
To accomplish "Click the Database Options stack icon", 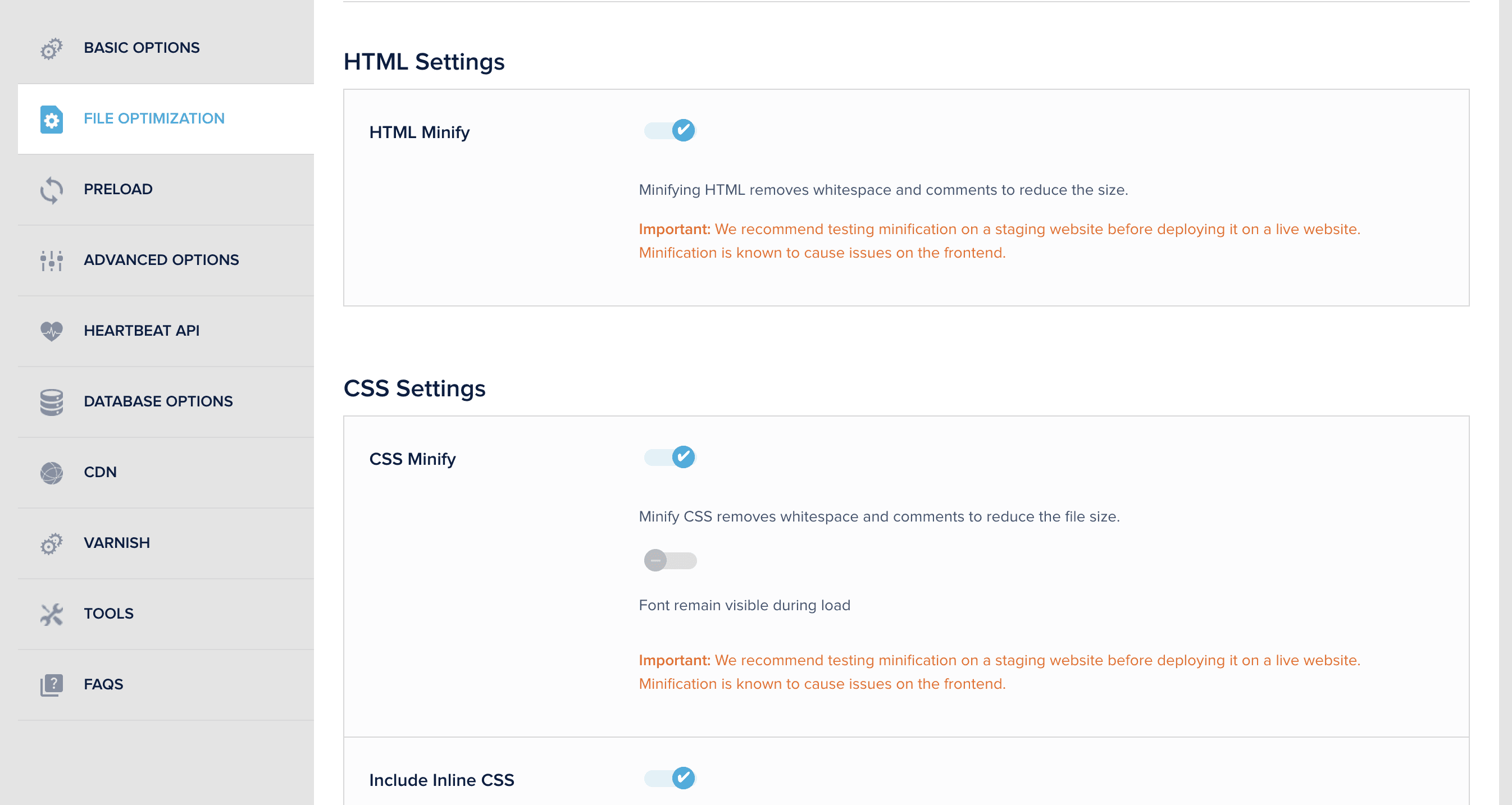I will click(x=52, y=402).
